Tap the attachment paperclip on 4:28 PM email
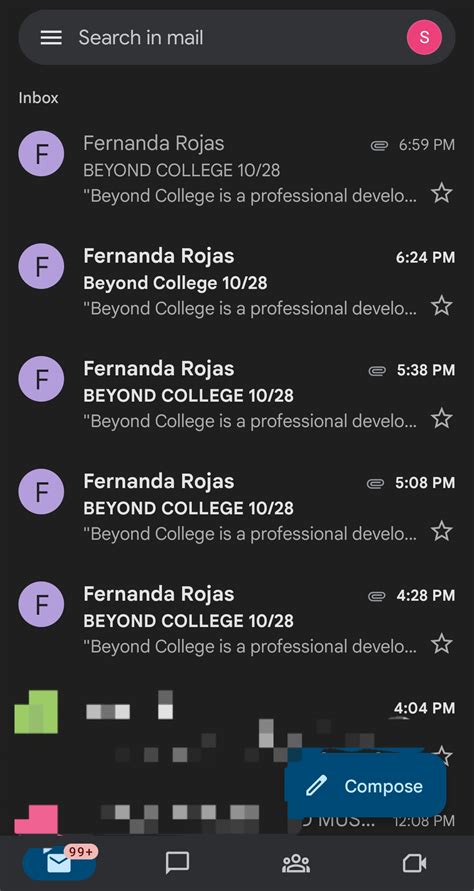Screen dimensions: 474x891 click(376, 596)
